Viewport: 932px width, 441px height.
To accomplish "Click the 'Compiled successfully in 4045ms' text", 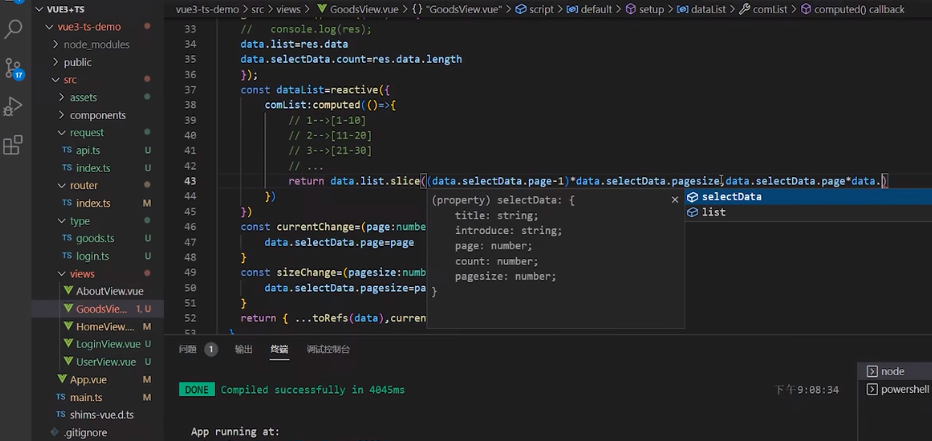I will 313,390.
